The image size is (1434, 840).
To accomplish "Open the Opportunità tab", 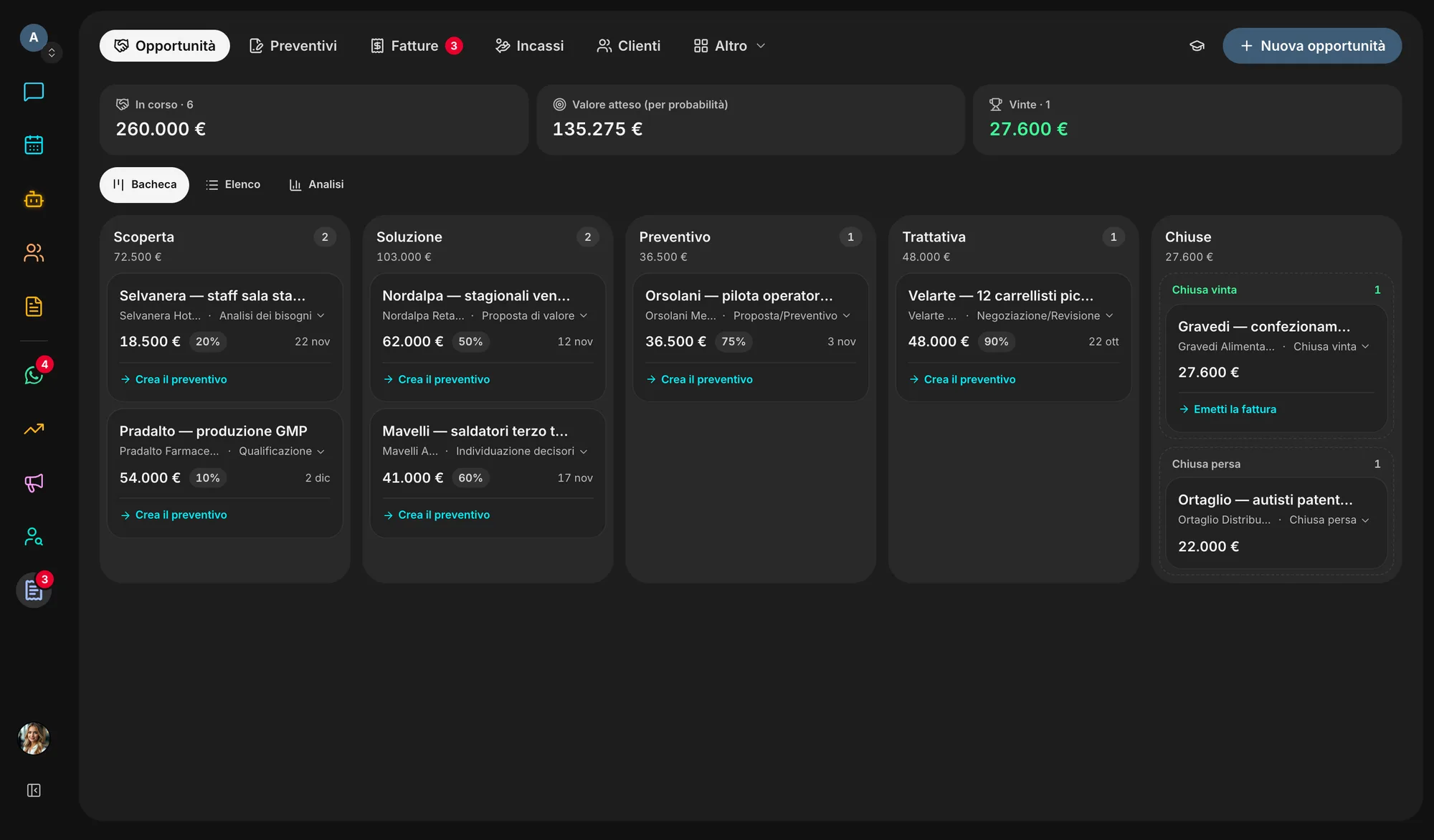I will (164, 46).
